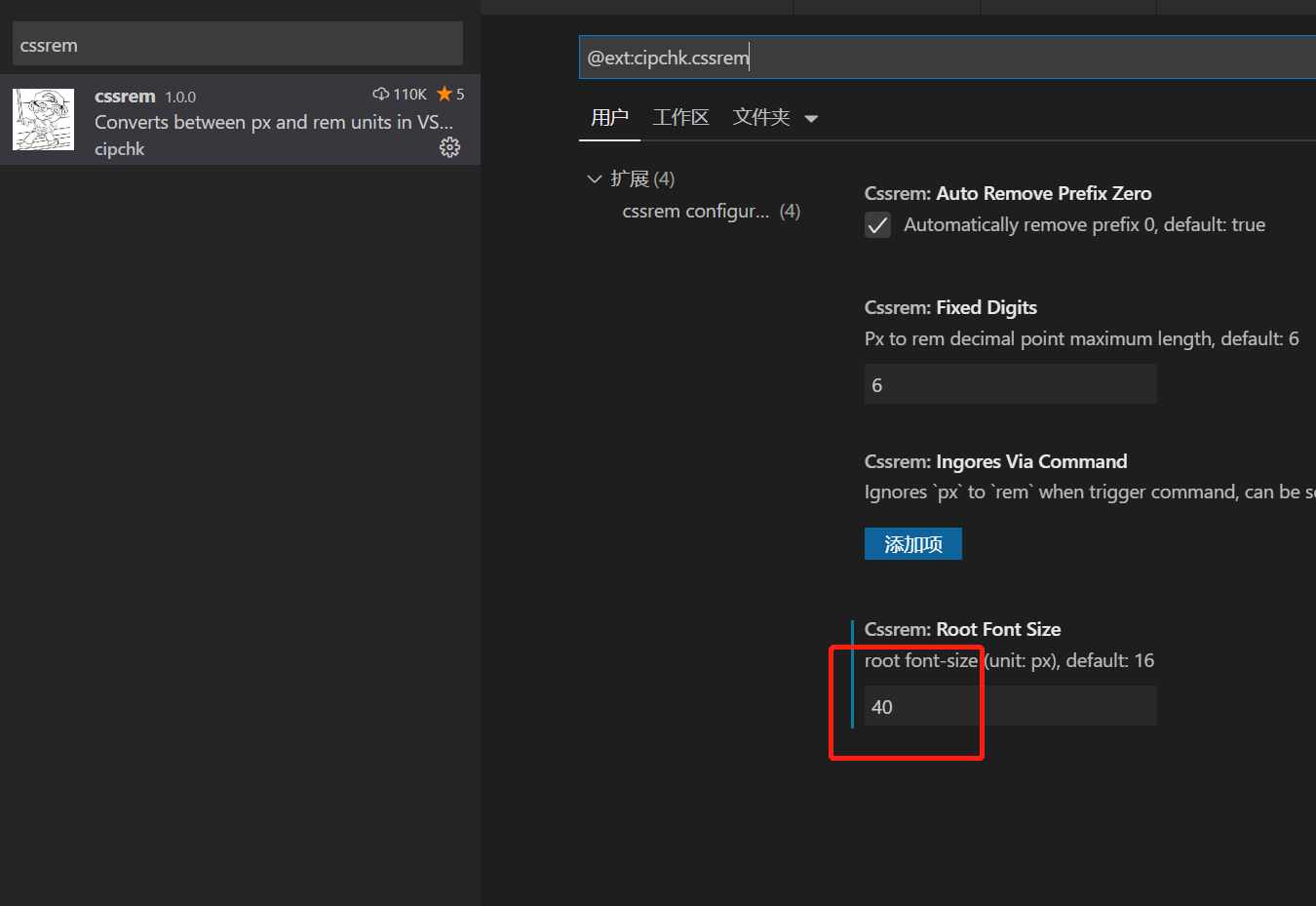Switch to the 用户 settings tab

click(609, 118)
